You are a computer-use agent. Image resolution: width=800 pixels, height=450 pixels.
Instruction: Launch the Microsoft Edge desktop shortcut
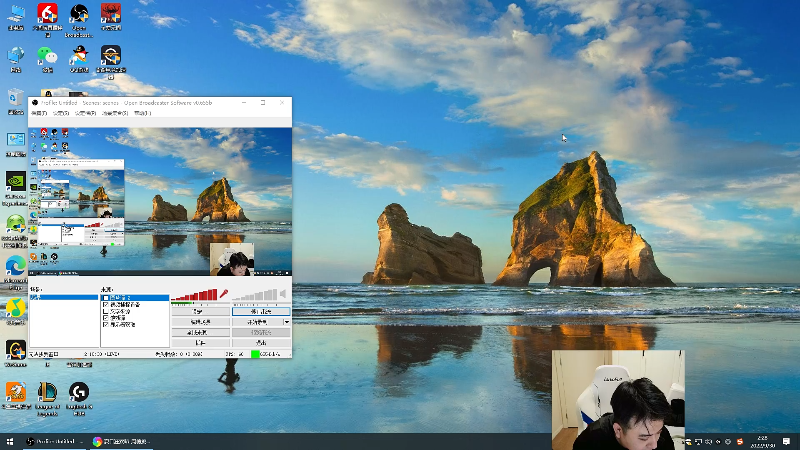coord(16,271)
